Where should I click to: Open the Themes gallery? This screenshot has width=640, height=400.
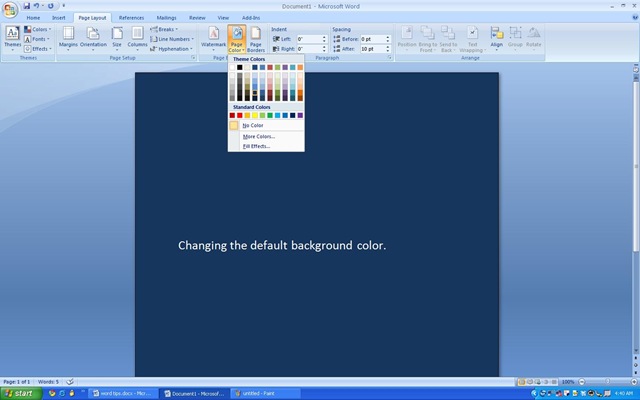[13, 39]
